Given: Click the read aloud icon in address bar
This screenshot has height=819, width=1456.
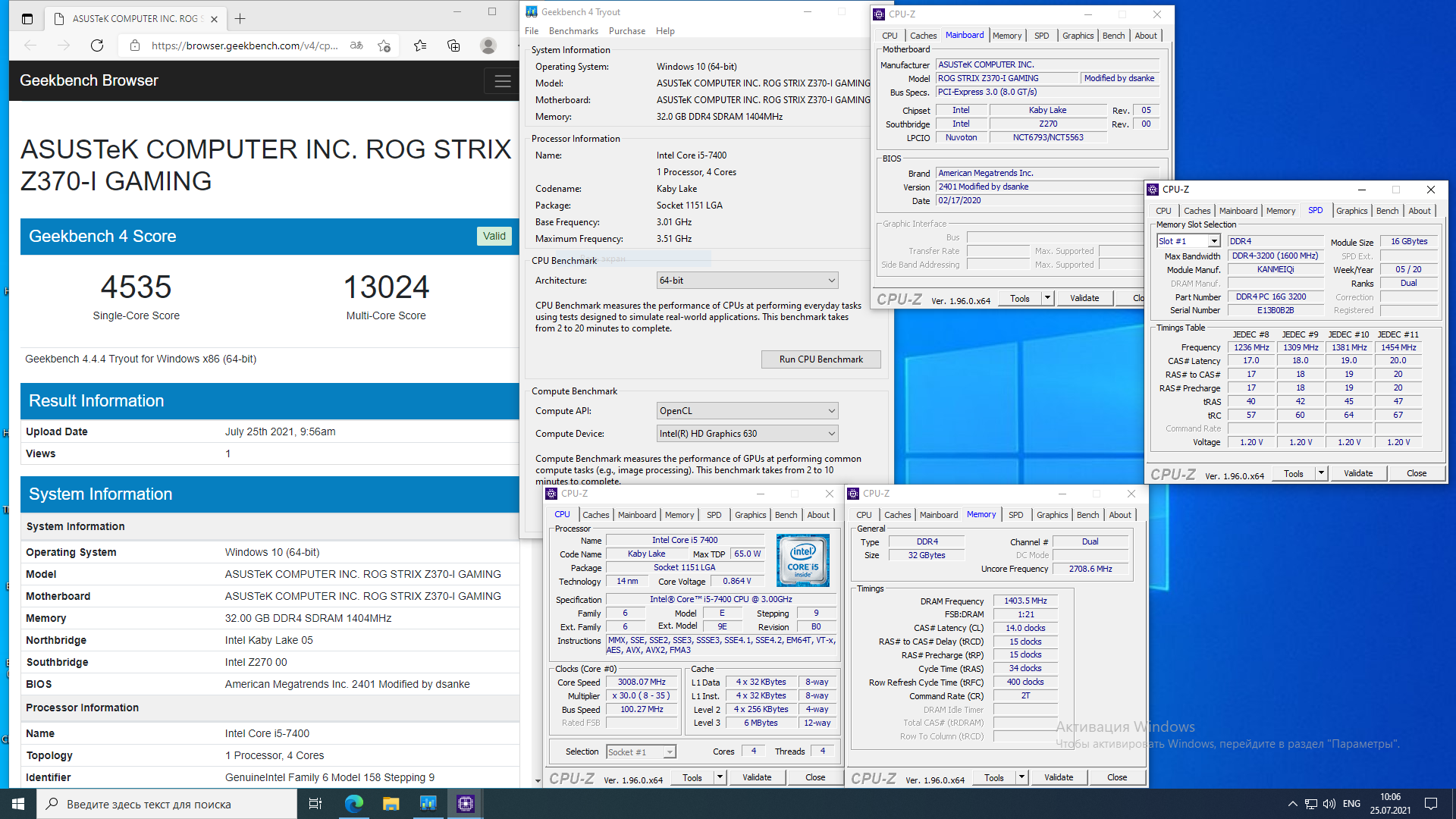Looking at the screenshot, I should click(356, 45).
